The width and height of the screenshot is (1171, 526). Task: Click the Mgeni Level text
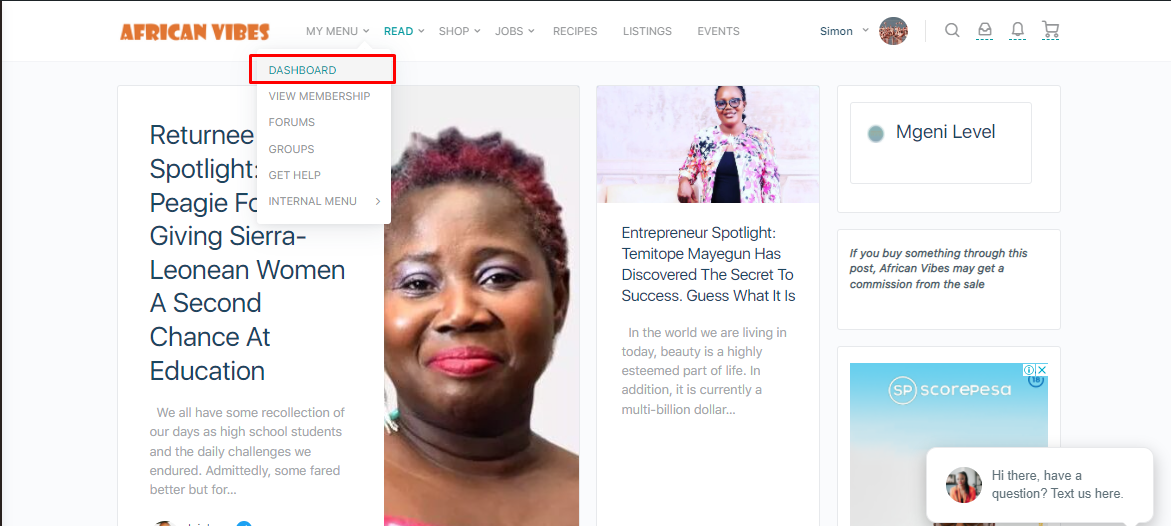[x=945, y=132]
